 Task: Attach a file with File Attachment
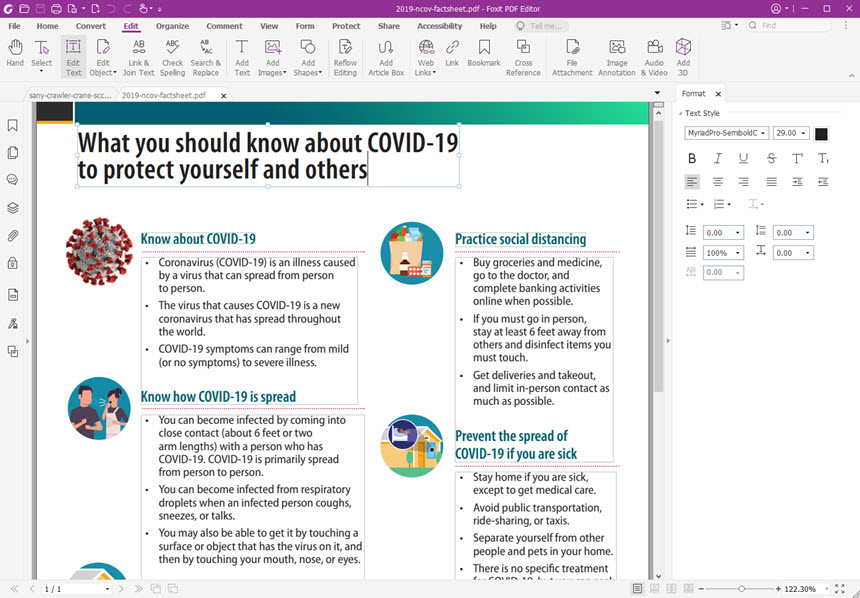click(572, 57)
